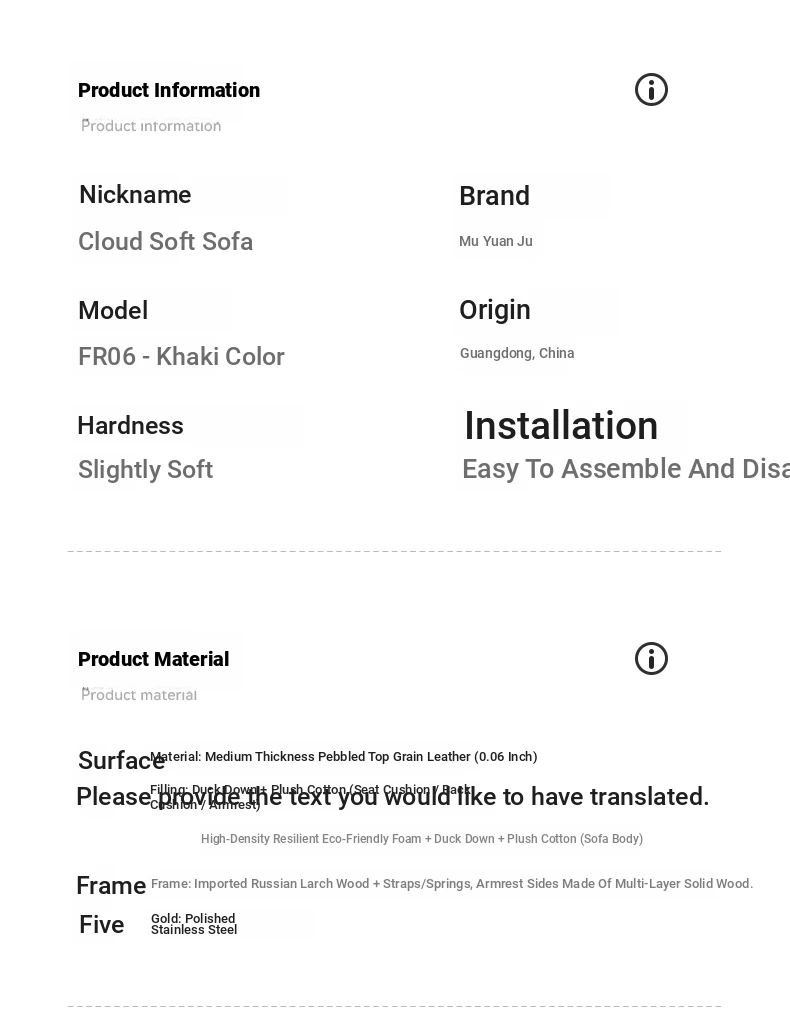Select the Slightly Soft hardness value

pos(146,470)
